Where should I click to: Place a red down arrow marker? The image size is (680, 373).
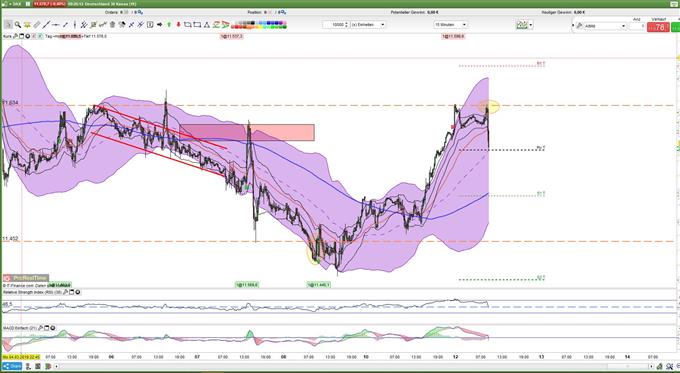pos(178,25)
